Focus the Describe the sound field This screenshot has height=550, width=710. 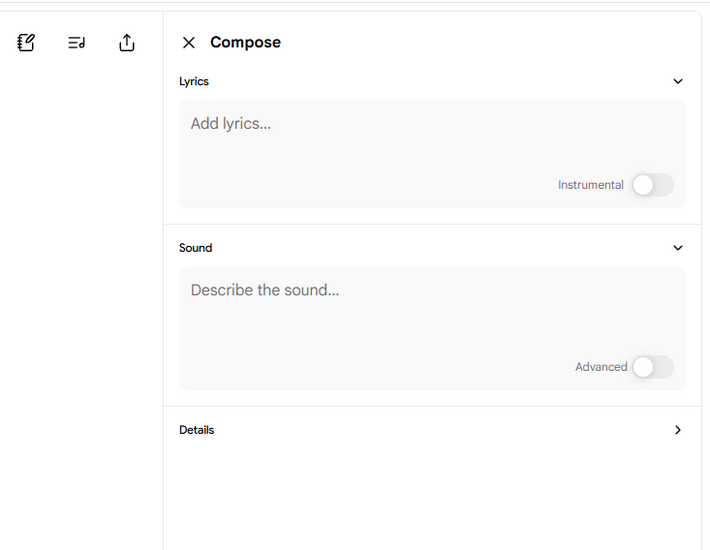(x=432, y=329)
